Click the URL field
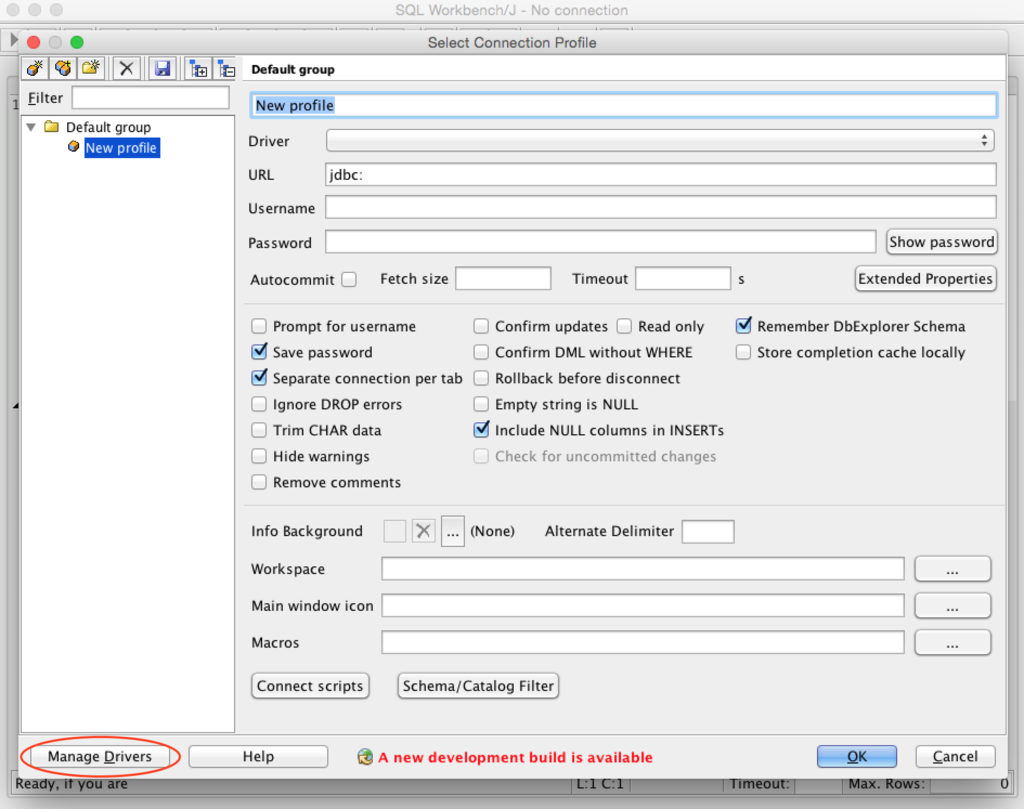Screen dimensions: 1024x809 [x=660, y=174]
